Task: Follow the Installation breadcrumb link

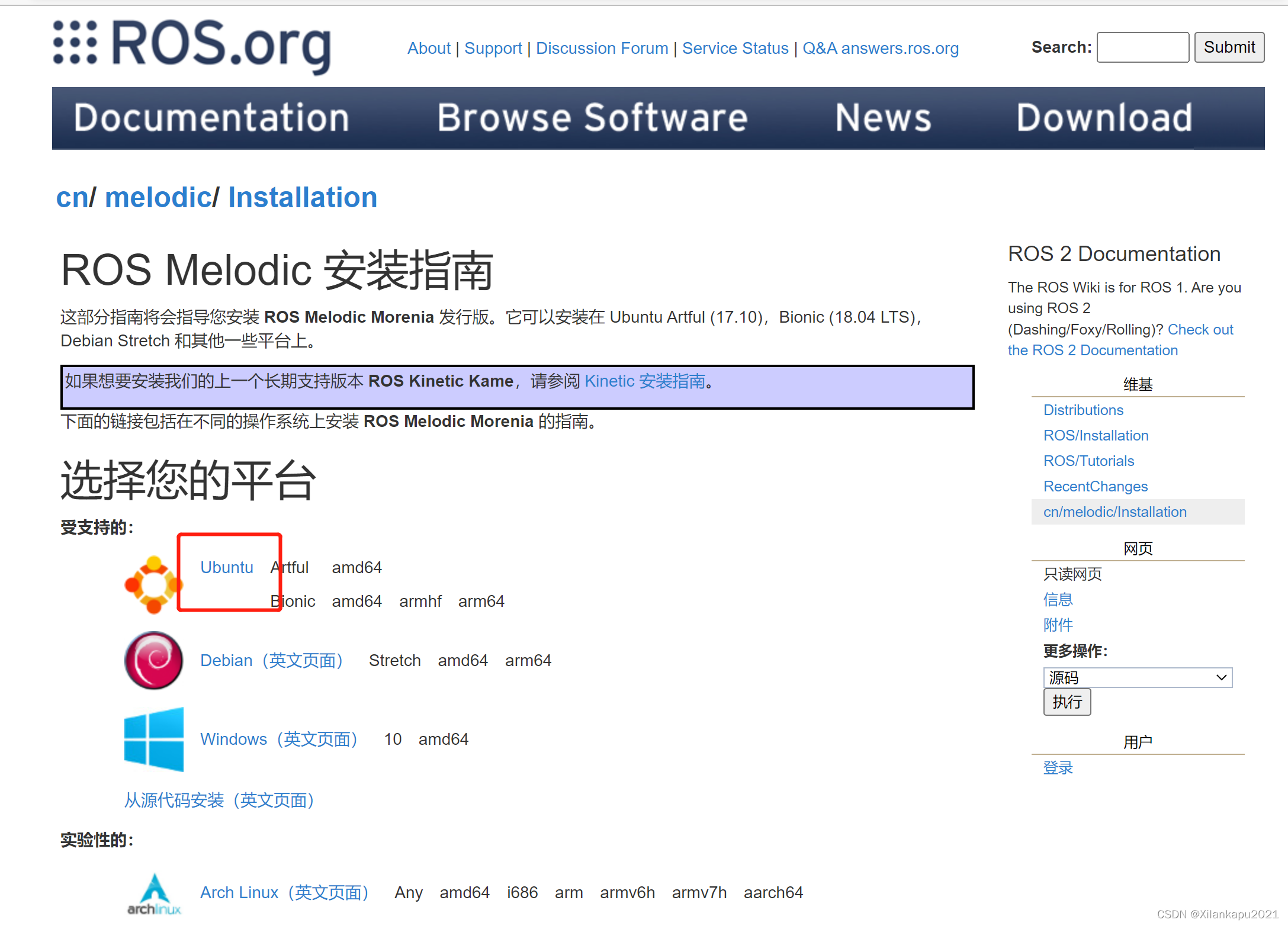Action: pyautogui.click(x=303, y=197)
